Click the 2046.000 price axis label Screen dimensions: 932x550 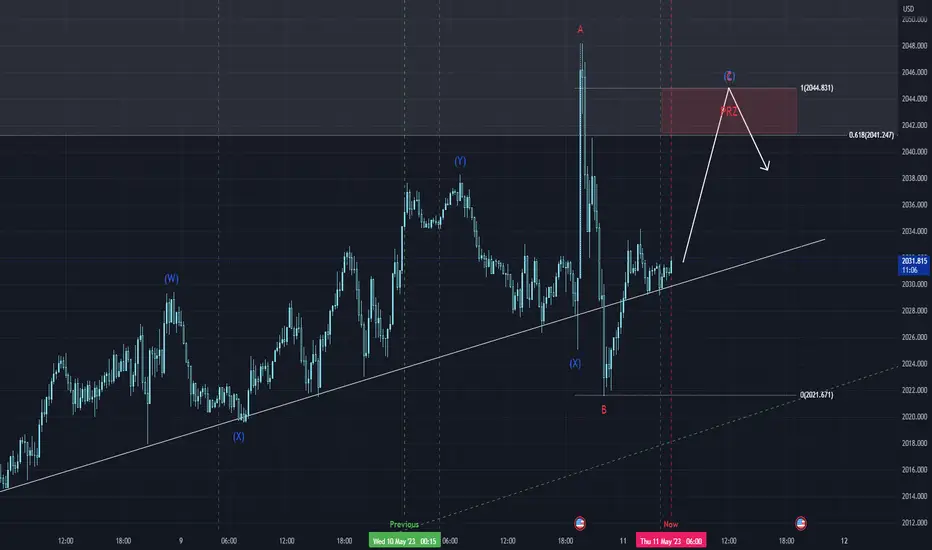click(x=914, y=73)
